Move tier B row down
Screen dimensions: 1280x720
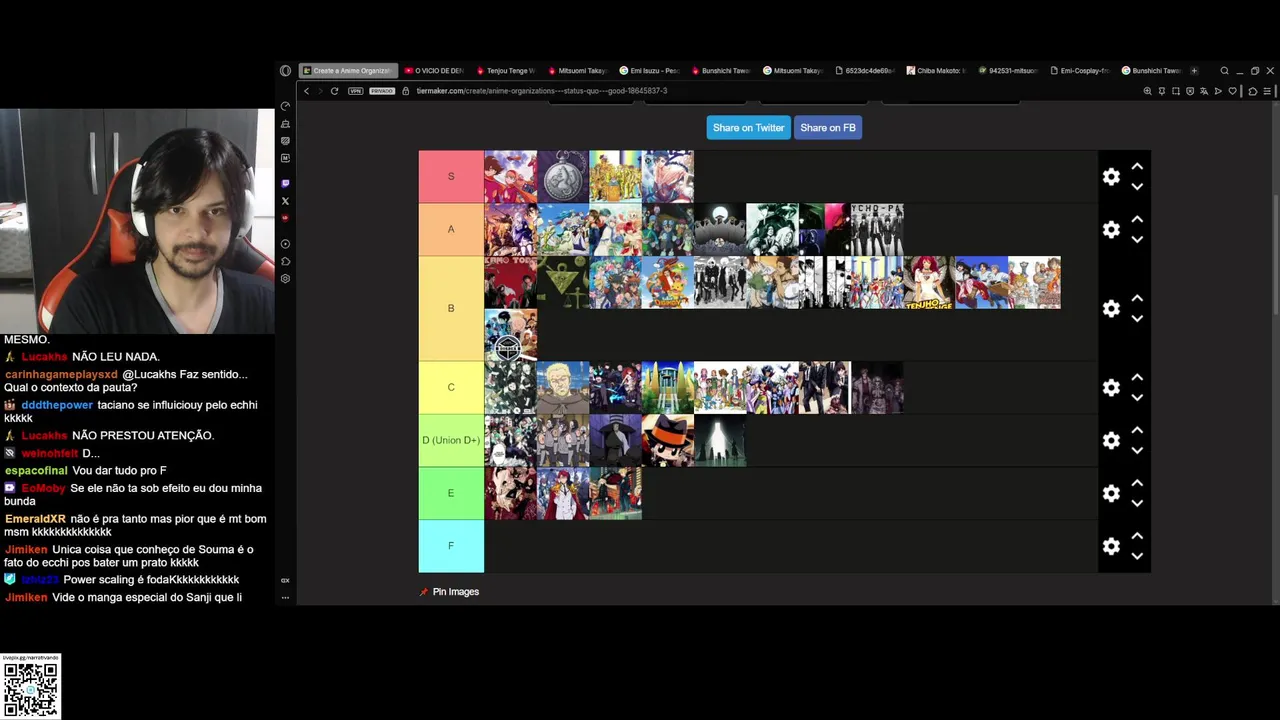click(1137, 318)
